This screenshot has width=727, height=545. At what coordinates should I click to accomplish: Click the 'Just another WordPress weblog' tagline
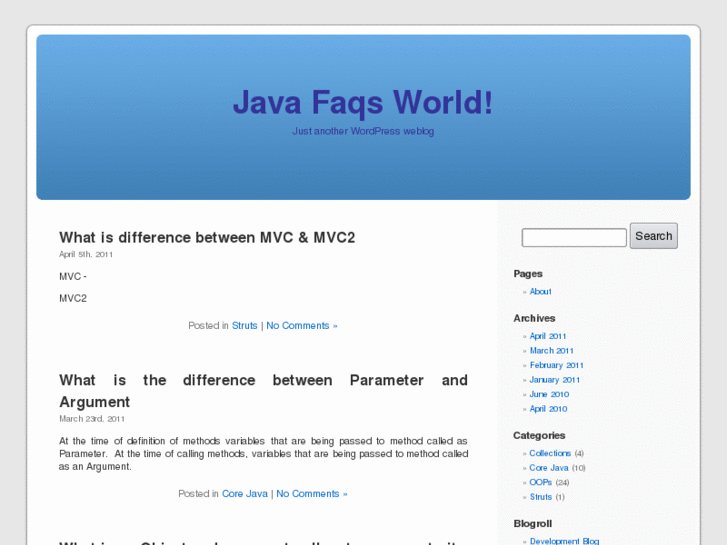pos(363,131)
